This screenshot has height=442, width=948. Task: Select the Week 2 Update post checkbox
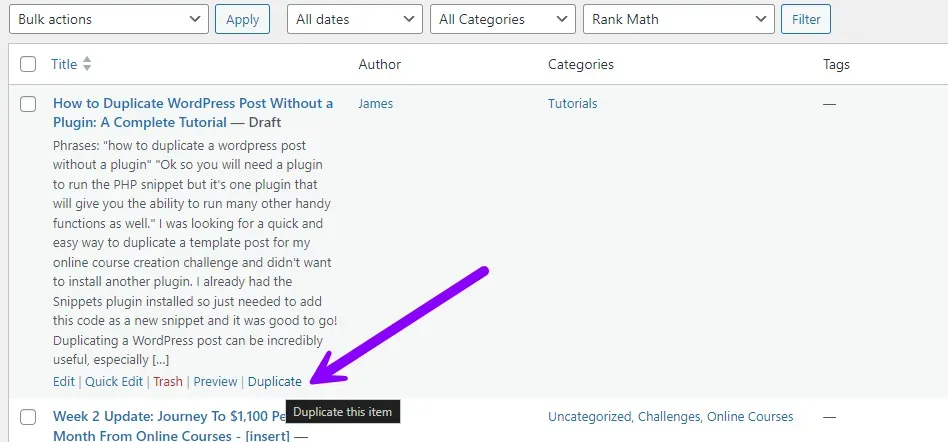click(28, 417)
